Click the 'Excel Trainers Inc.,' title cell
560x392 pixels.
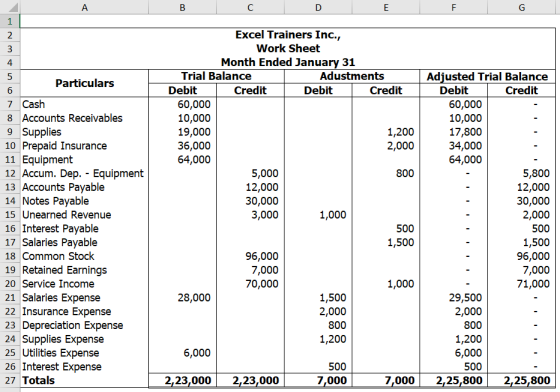coord(288,35)
